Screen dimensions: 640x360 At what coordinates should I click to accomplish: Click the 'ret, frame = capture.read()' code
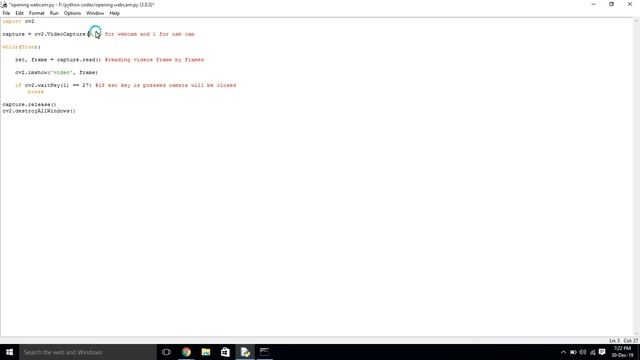coord(58,60)
